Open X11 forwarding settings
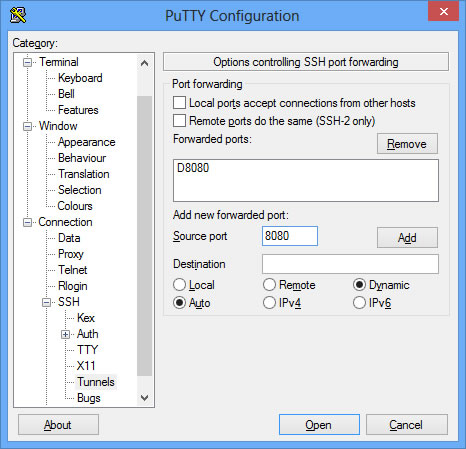The width and height of the screenshot is (466, 449). [x=86, y=366]
